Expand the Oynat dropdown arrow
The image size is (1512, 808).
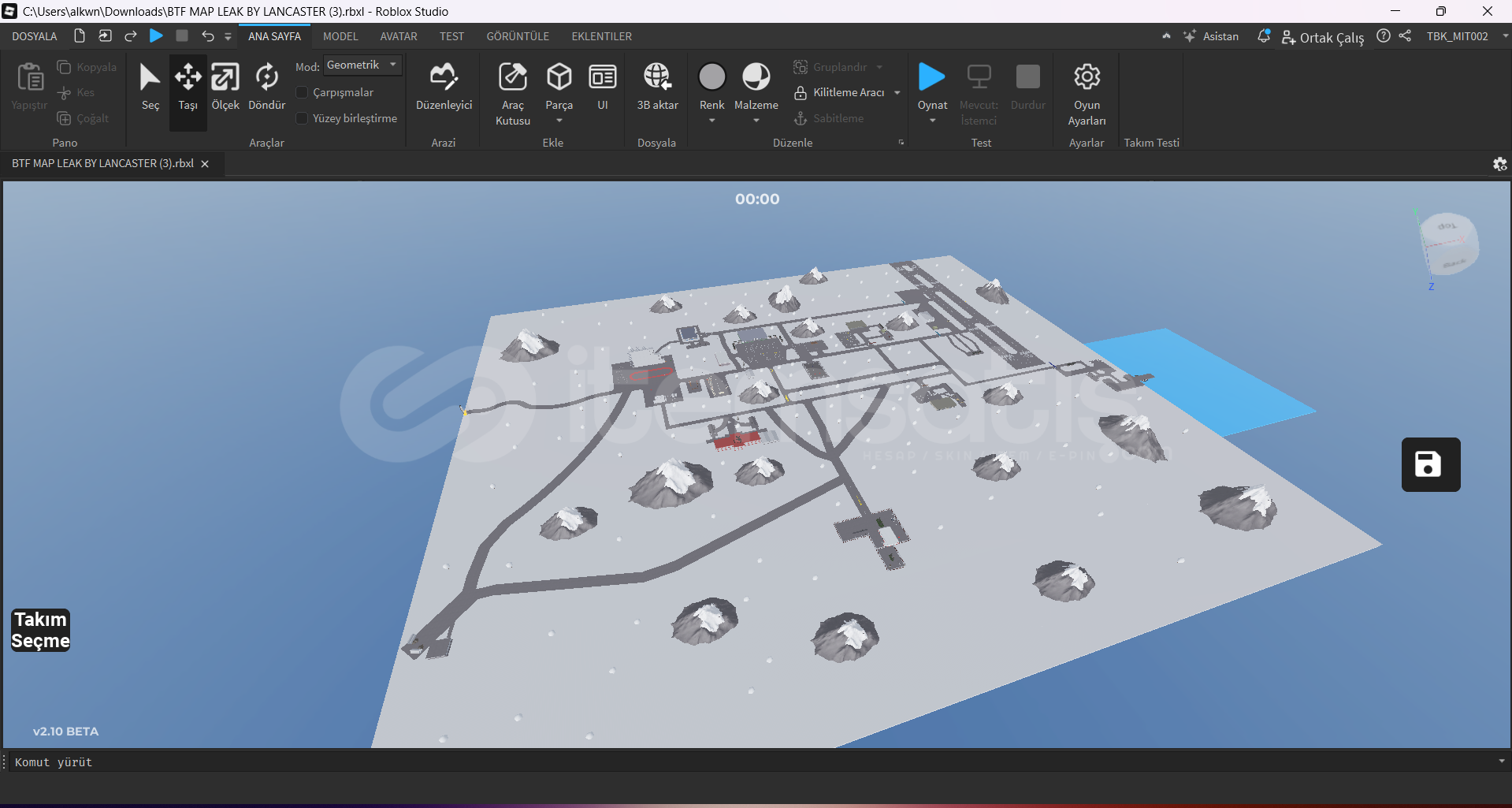click(x=932, y=121)
